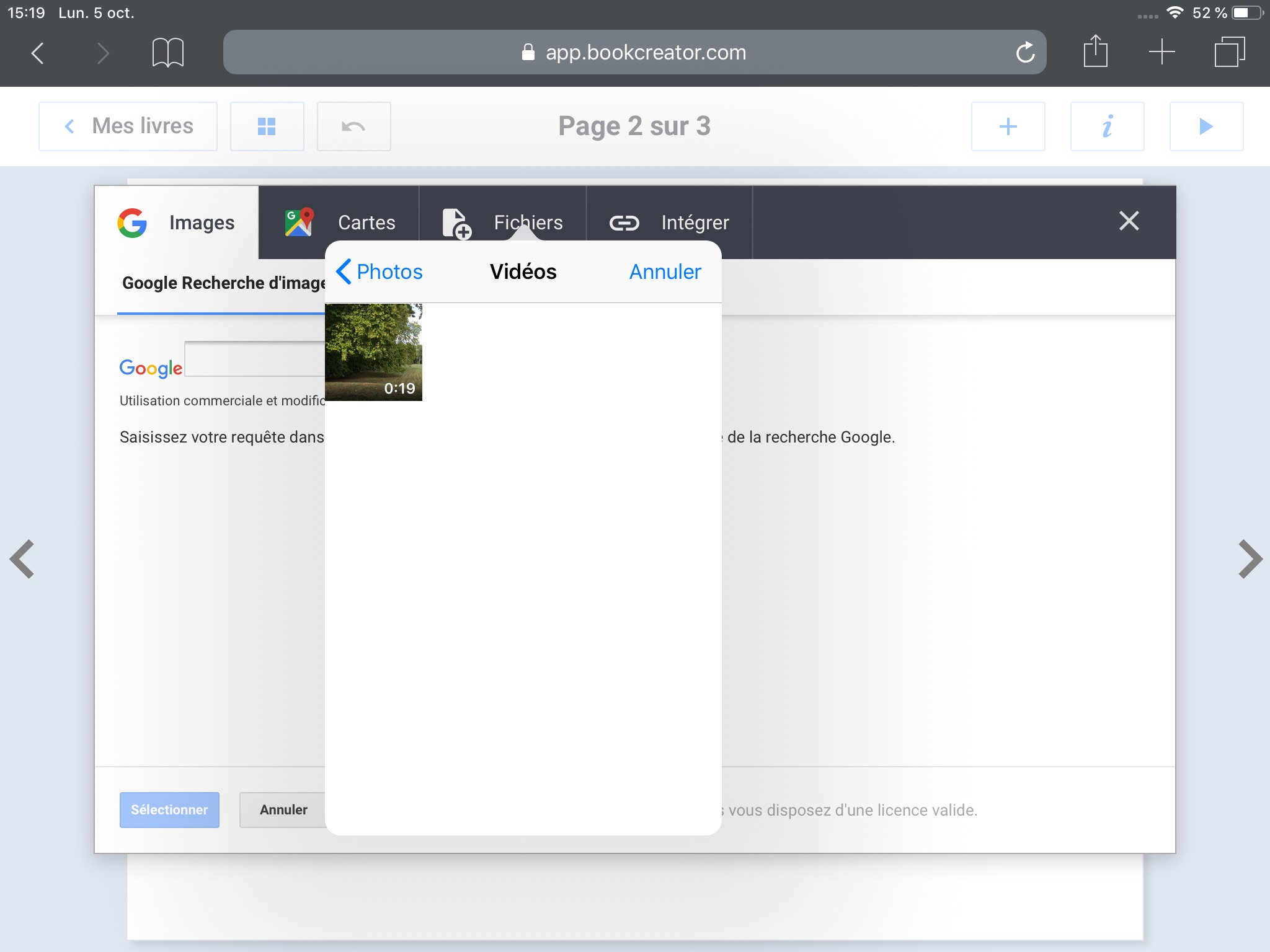This screenshot has width=1270, height=952.
Task: Open the book info 'i' button
Action: coord(1107,126)
